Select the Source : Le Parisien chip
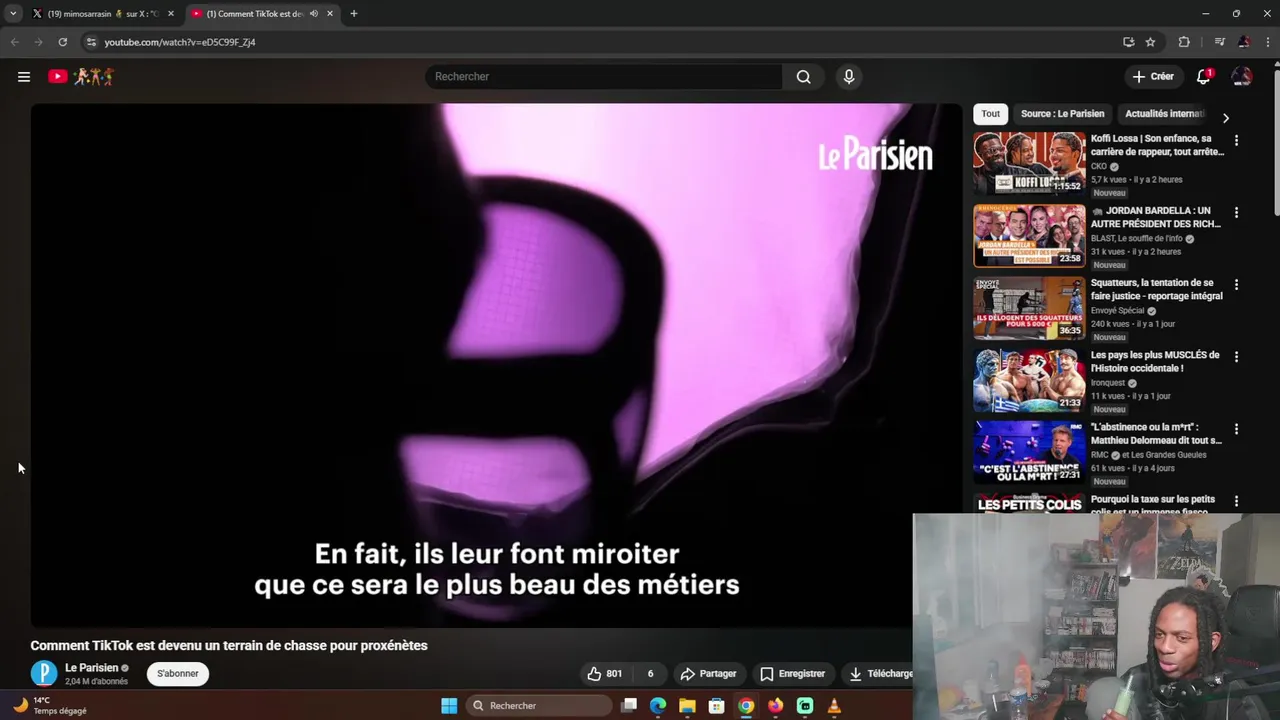 click(1062, 113)
